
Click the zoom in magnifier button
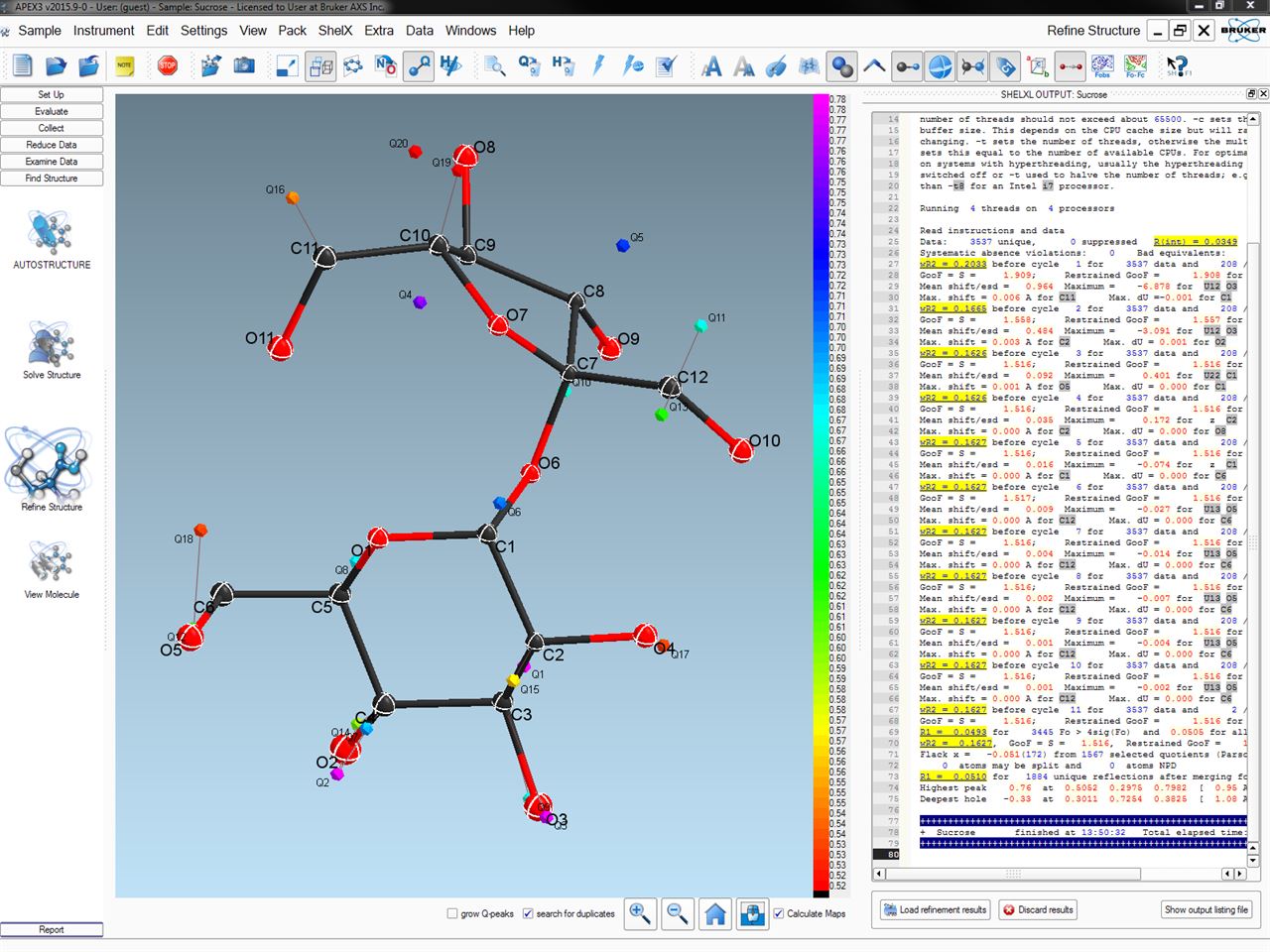point(641,913)
